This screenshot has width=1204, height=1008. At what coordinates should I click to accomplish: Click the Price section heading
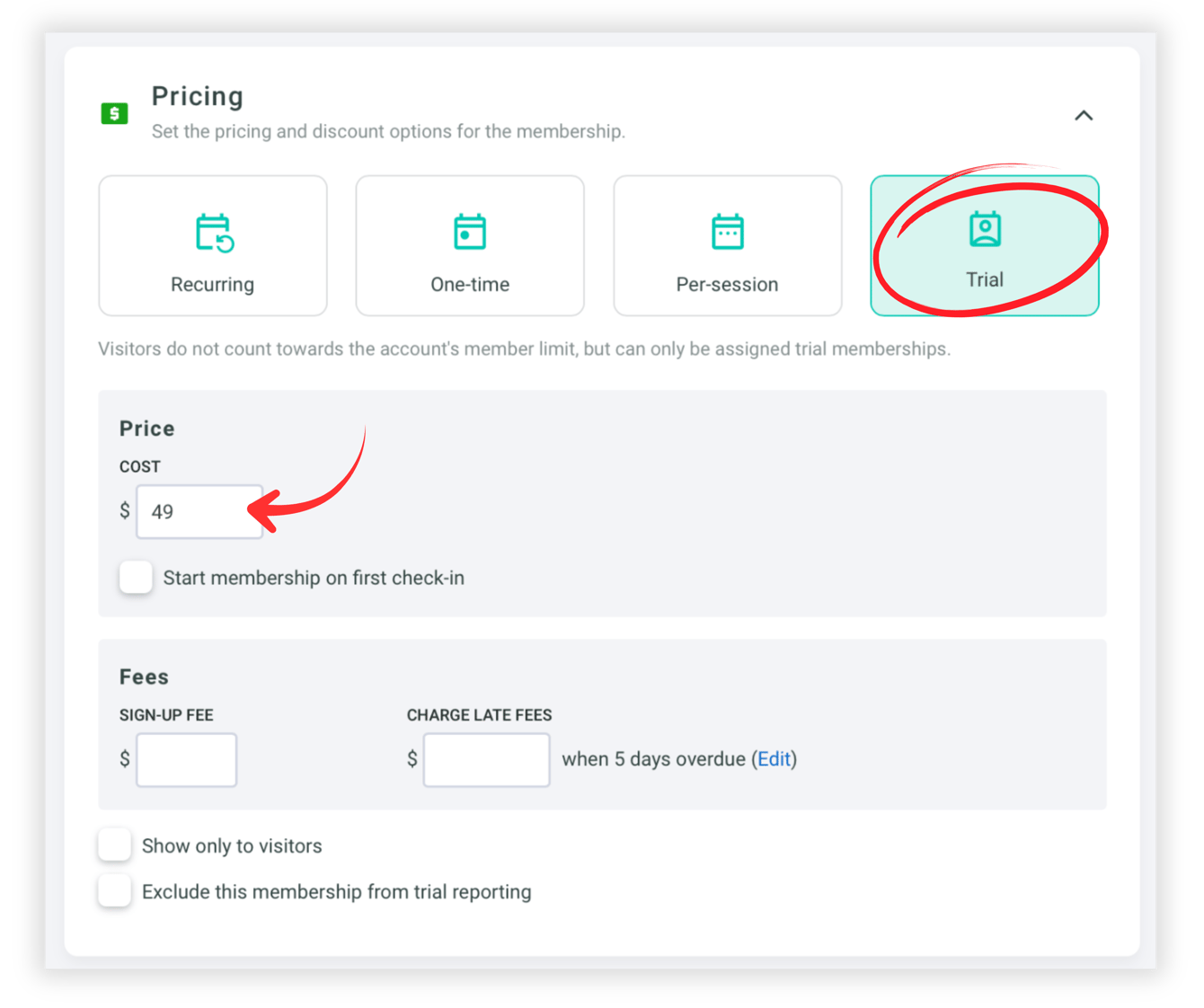[x=147, y=429]
